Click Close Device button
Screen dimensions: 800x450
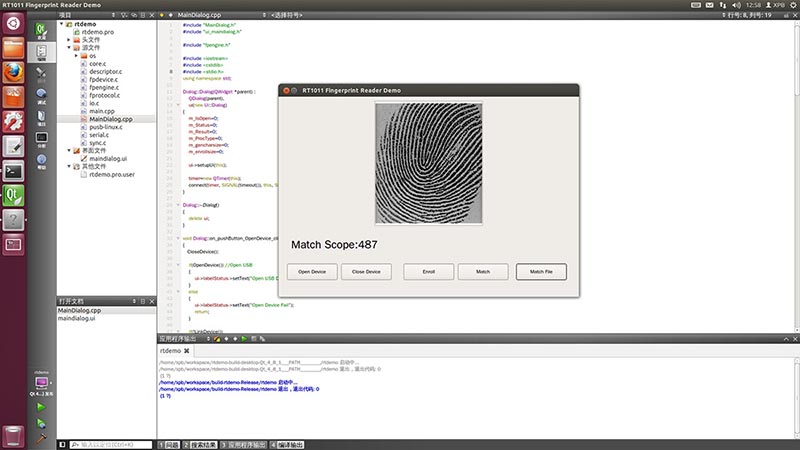[366, 272]
